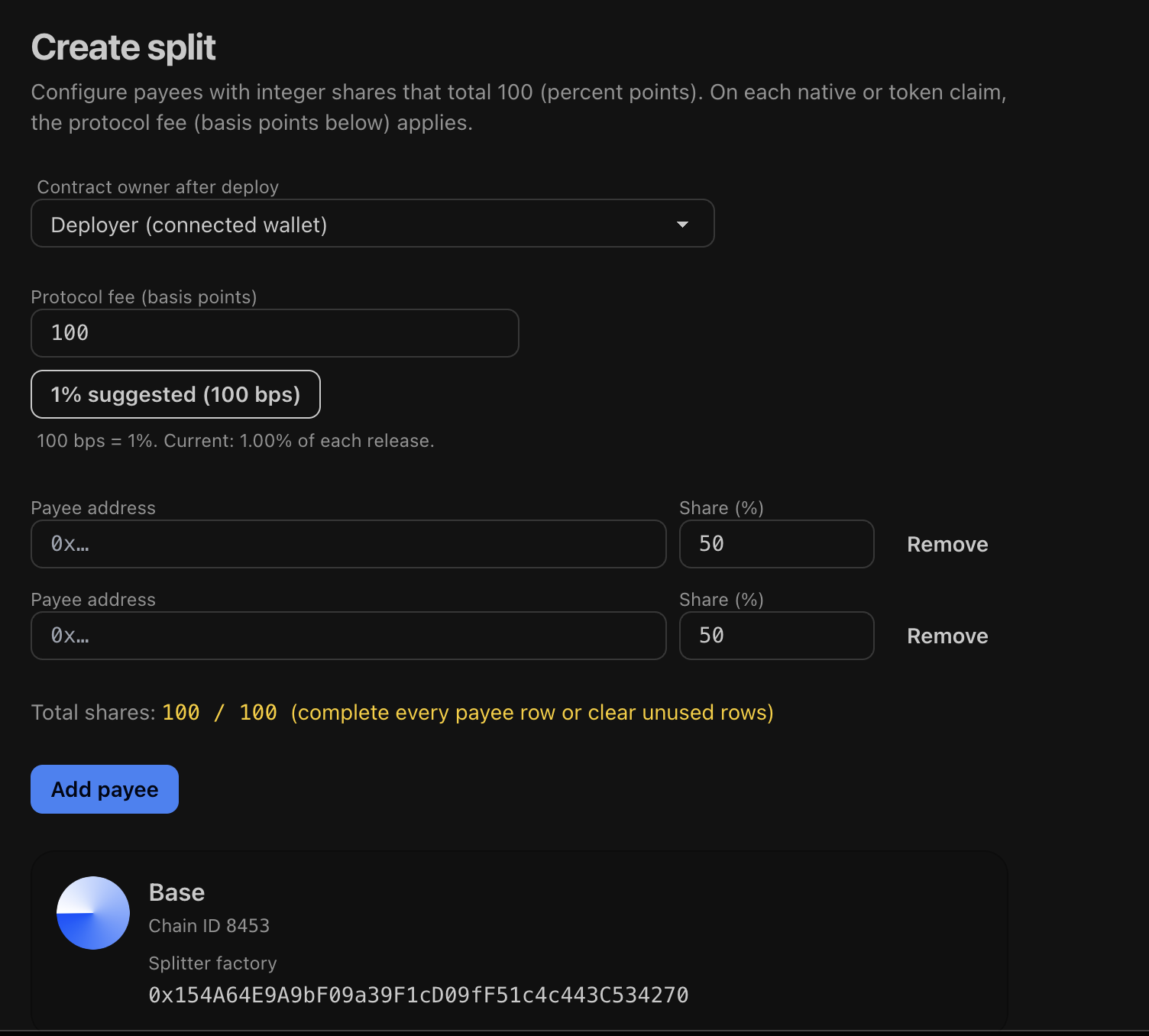Click the Contract owner after deploy label
This screenshot has width=1149, height=1036.
click(158, 187)
